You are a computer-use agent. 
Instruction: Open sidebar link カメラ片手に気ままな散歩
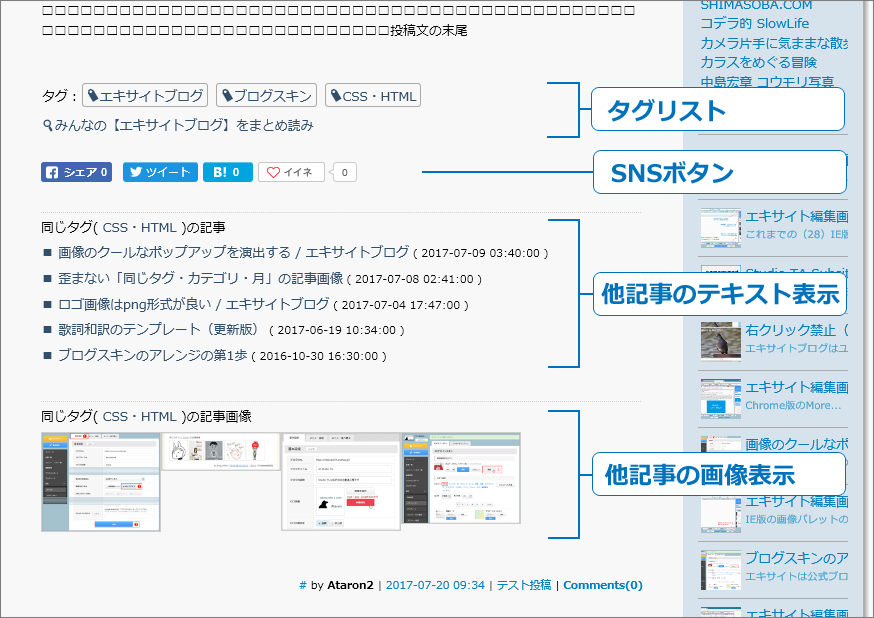pos(774,43)
